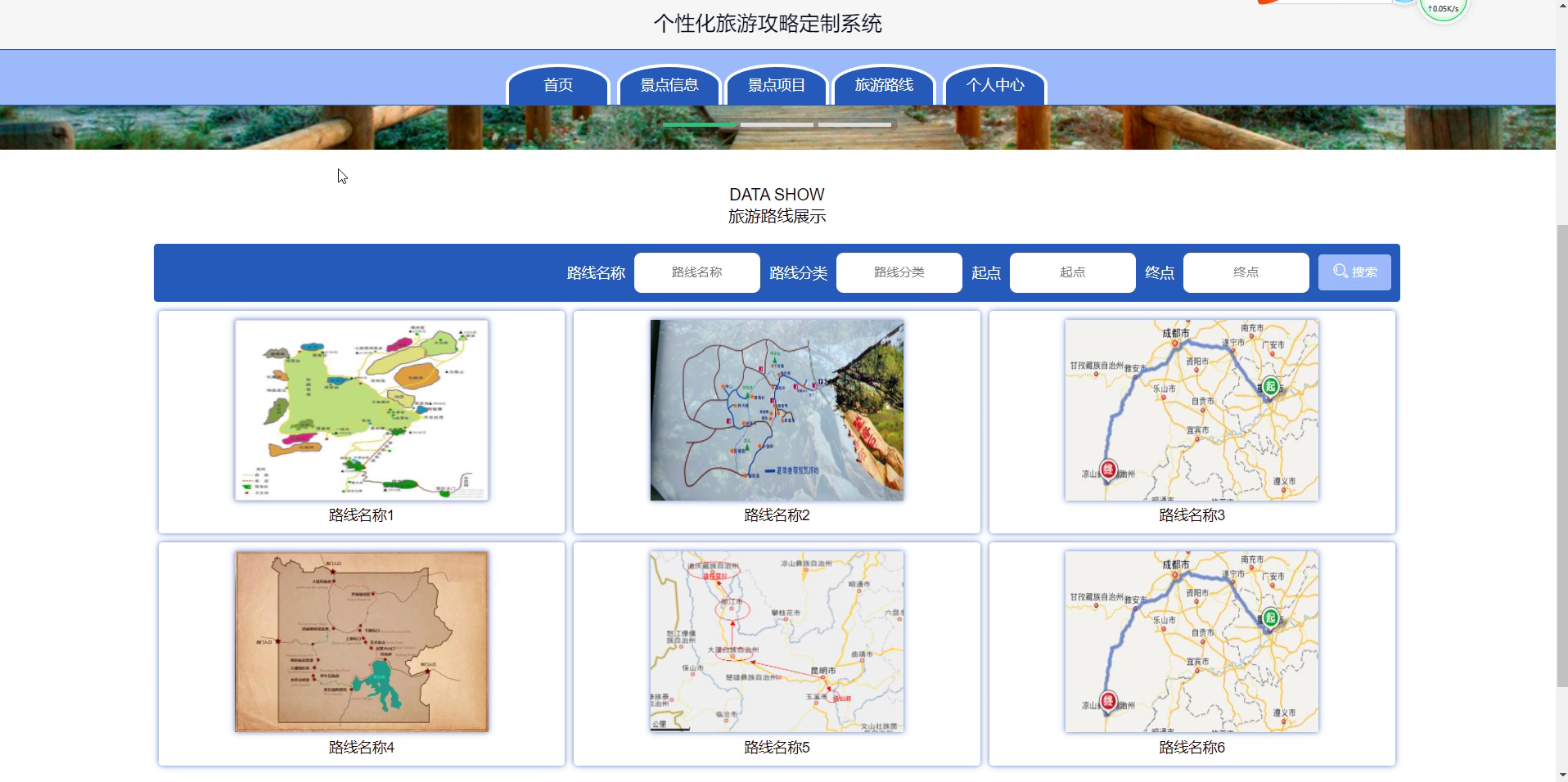Open the 景点信息 navigation tab
Viewport: 1568px width, 782px height.
pos(669,85)
